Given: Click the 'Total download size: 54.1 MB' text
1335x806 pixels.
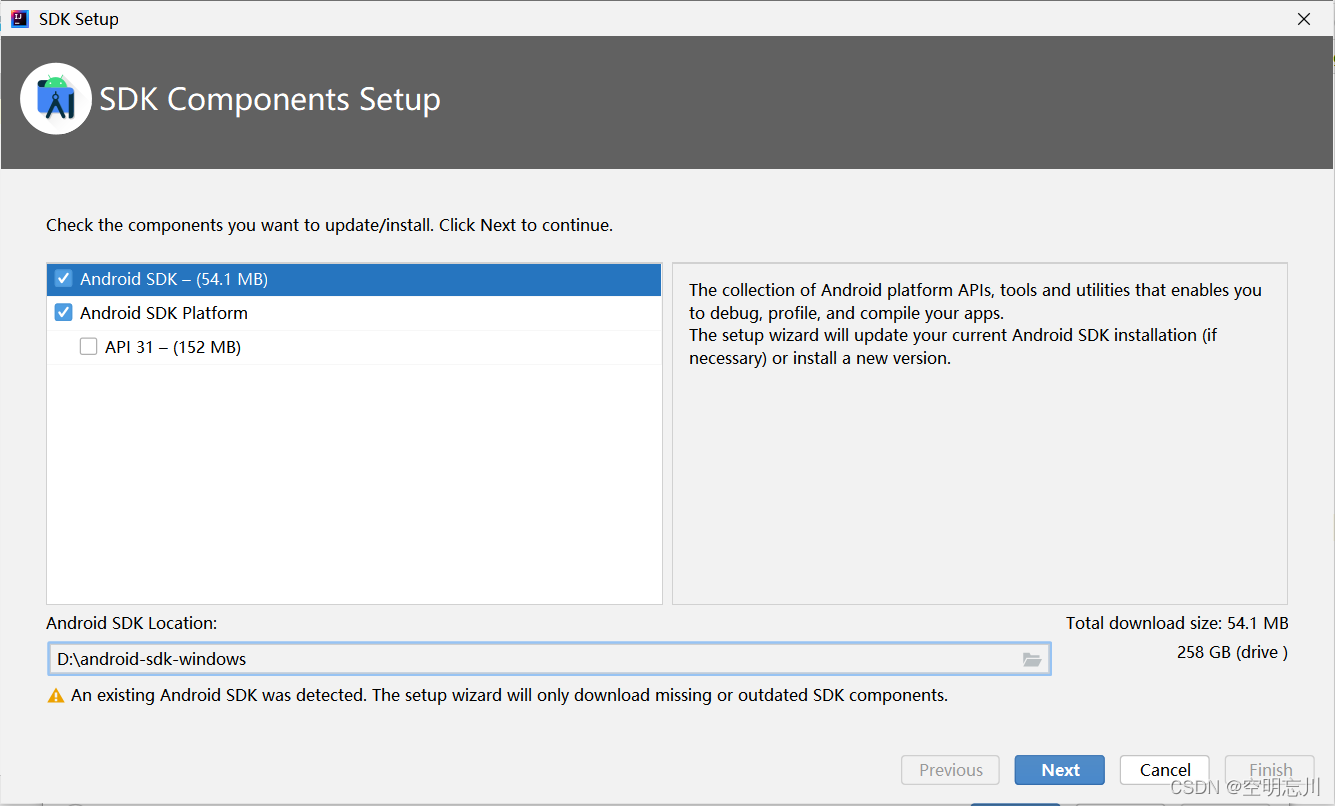Looking at the screenshot, I should coord(1177,623).
